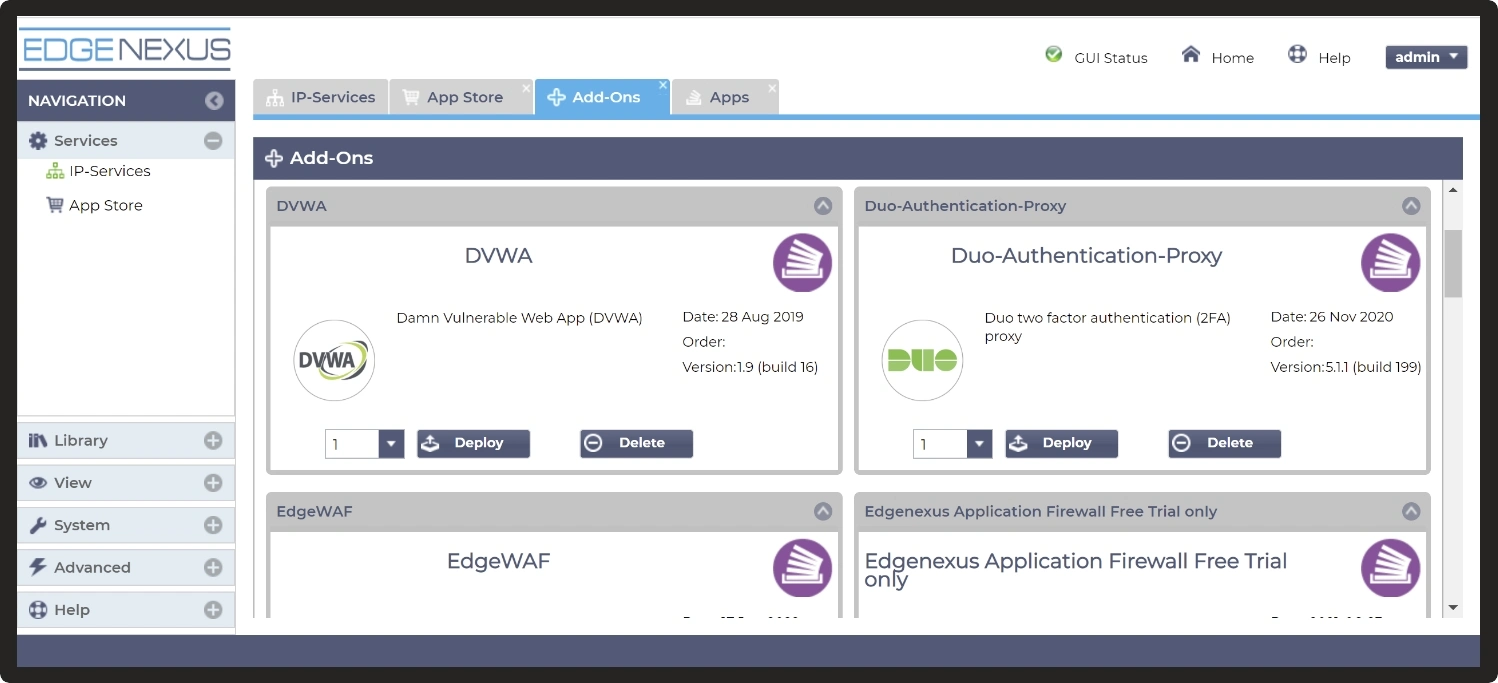This screenshot has height=683, width=1498.
Task: Click the App Store cart icon in sidebar
Action: [55, 205]
